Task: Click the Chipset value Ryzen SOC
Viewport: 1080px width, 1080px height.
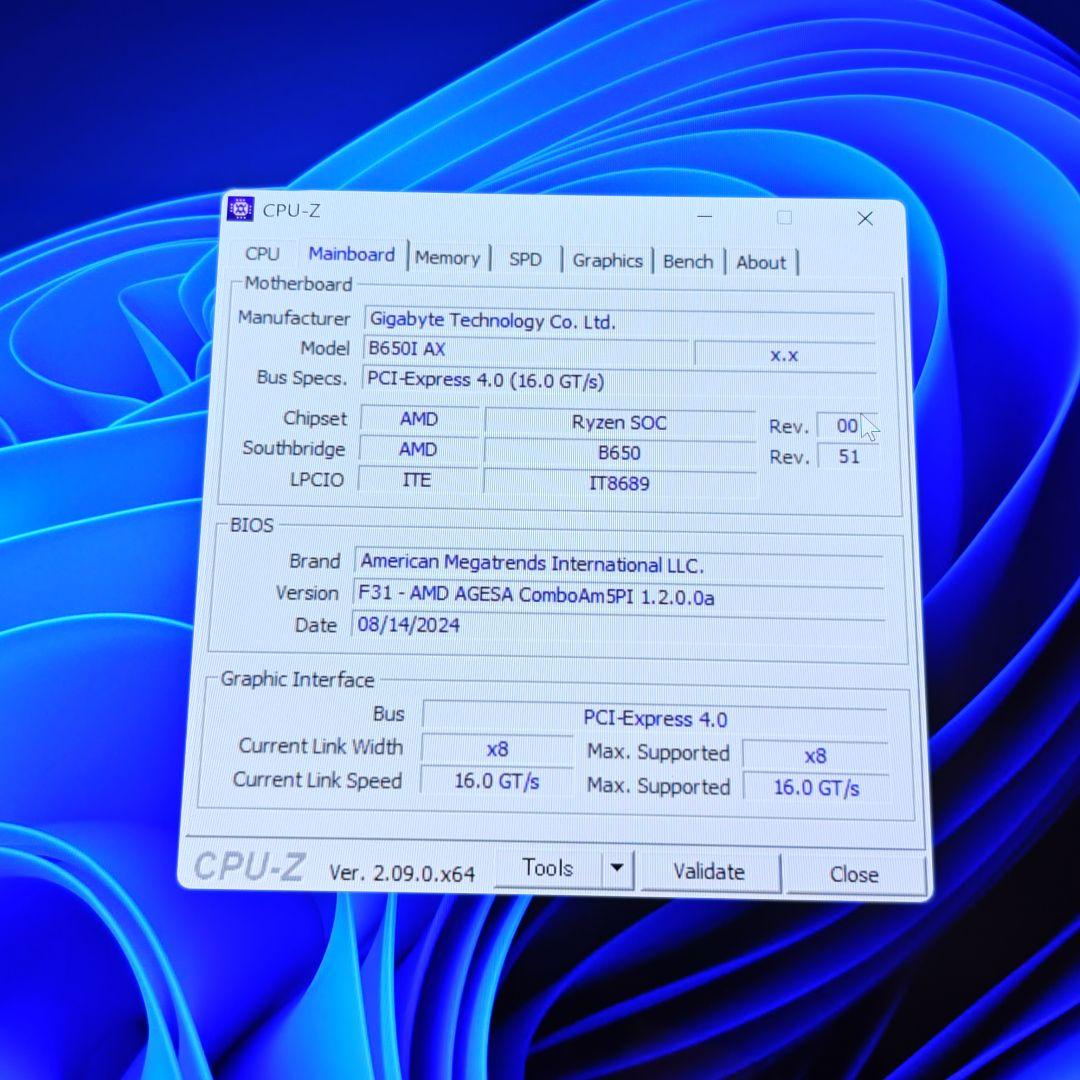Action: (620, 422)
